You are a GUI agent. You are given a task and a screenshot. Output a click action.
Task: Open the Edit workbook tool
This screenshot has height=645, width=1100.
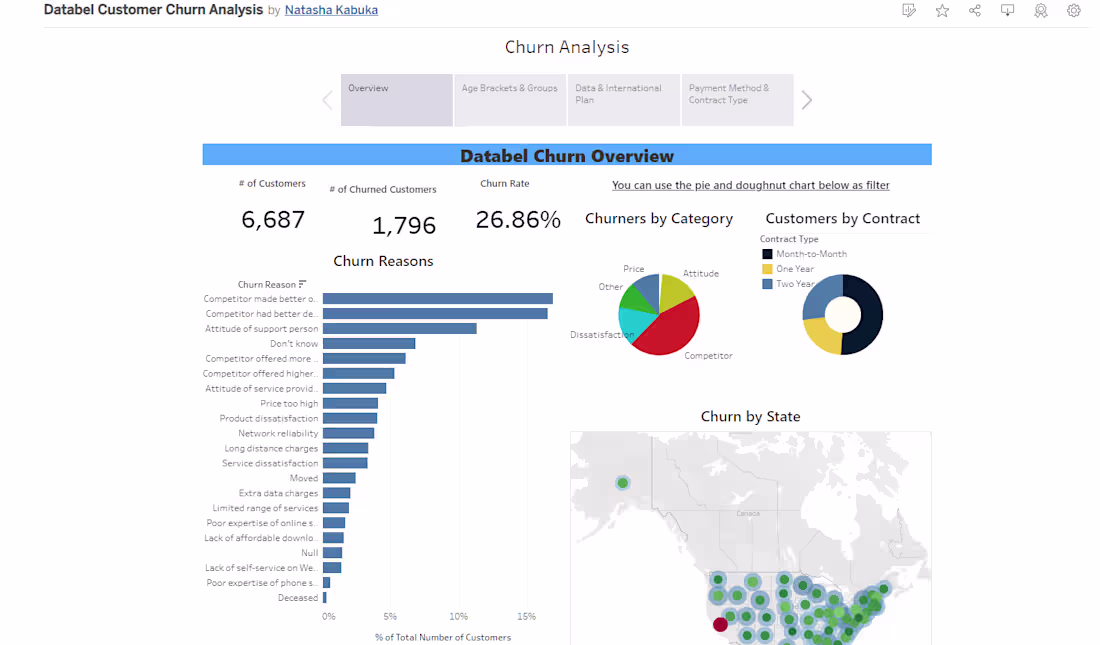[x=909, y=10]
